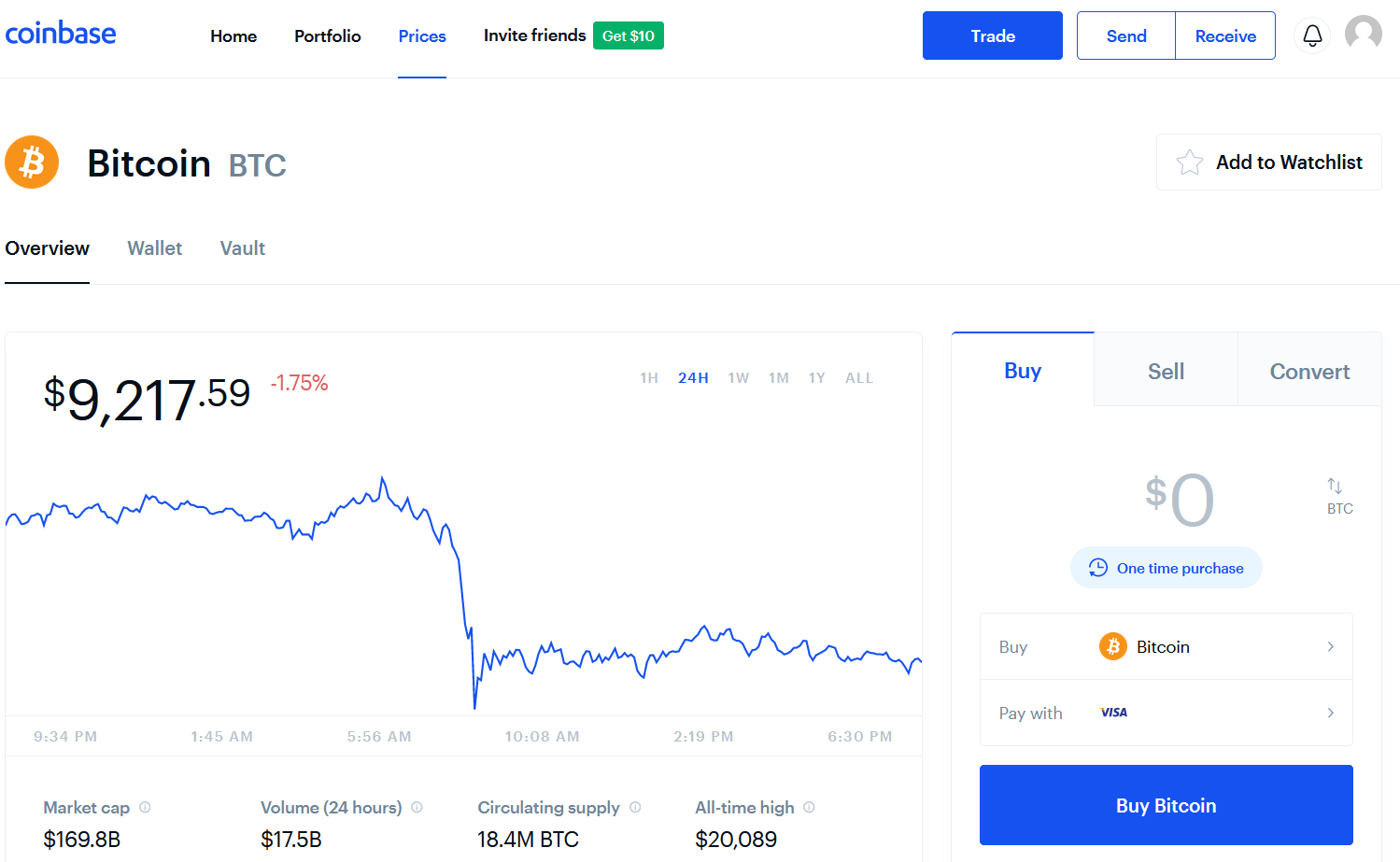Open notifications bell icon
This screenshot has height=862, width=1400.
1312,35
